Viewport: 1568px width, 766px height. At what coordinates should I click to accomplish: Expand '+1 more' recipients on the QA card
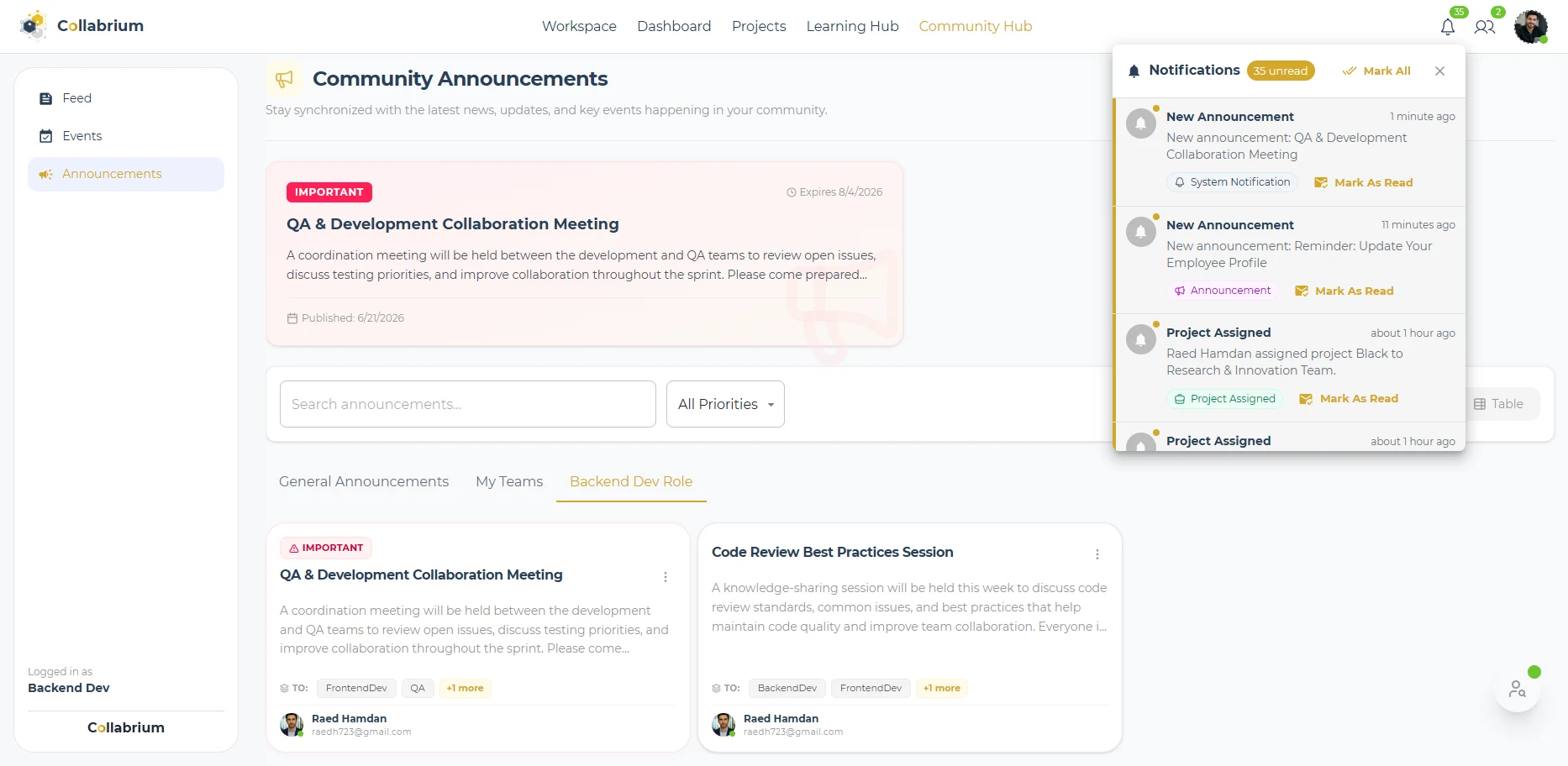[x=465, y=688]
